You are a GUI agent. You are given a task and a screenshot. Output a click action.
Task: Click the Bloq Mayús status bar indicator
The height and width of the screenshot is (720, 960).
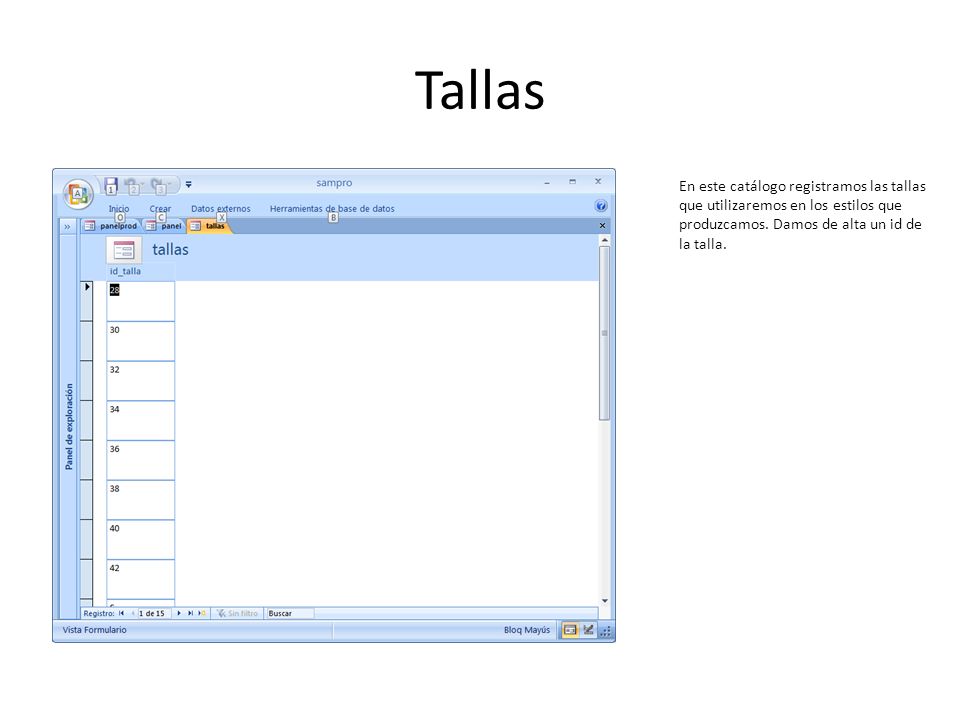527,630
